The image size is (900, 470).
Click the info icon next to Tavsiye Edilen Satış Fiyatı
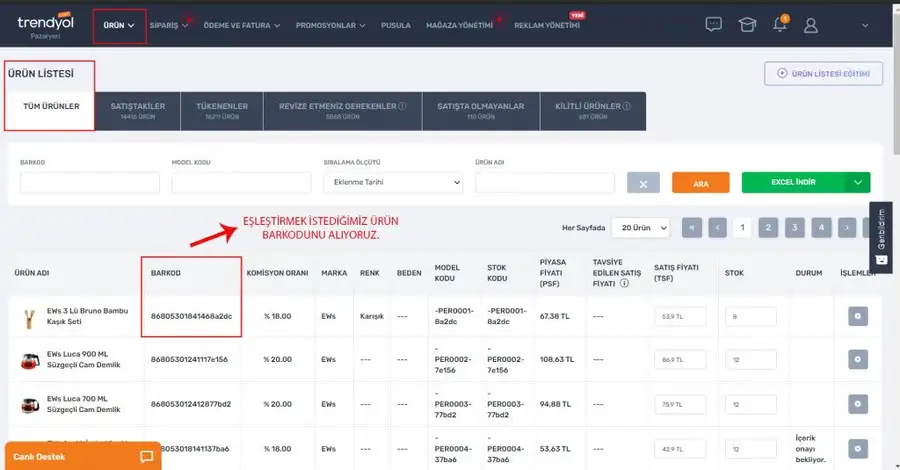click(x=624, y=283)
